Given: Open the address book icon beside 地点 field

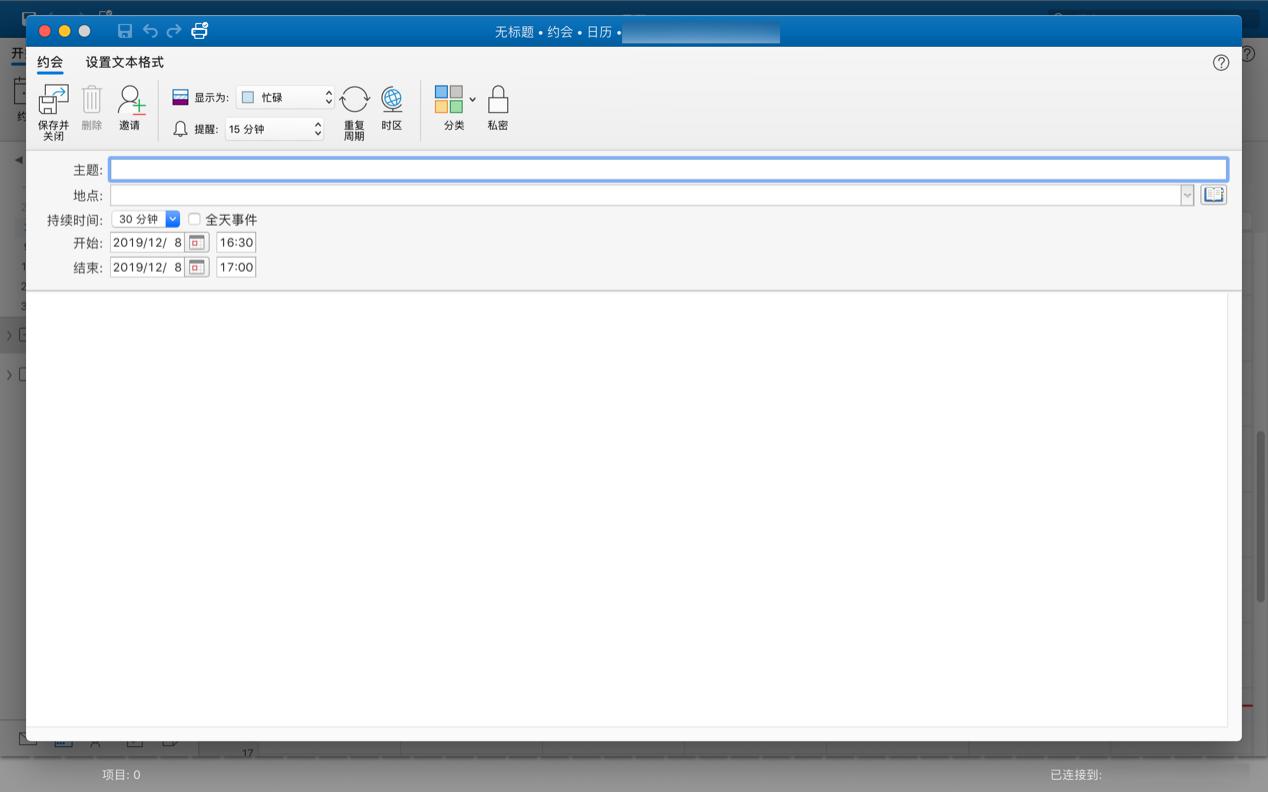Looking at the screenshot, I should (1213, 194).
